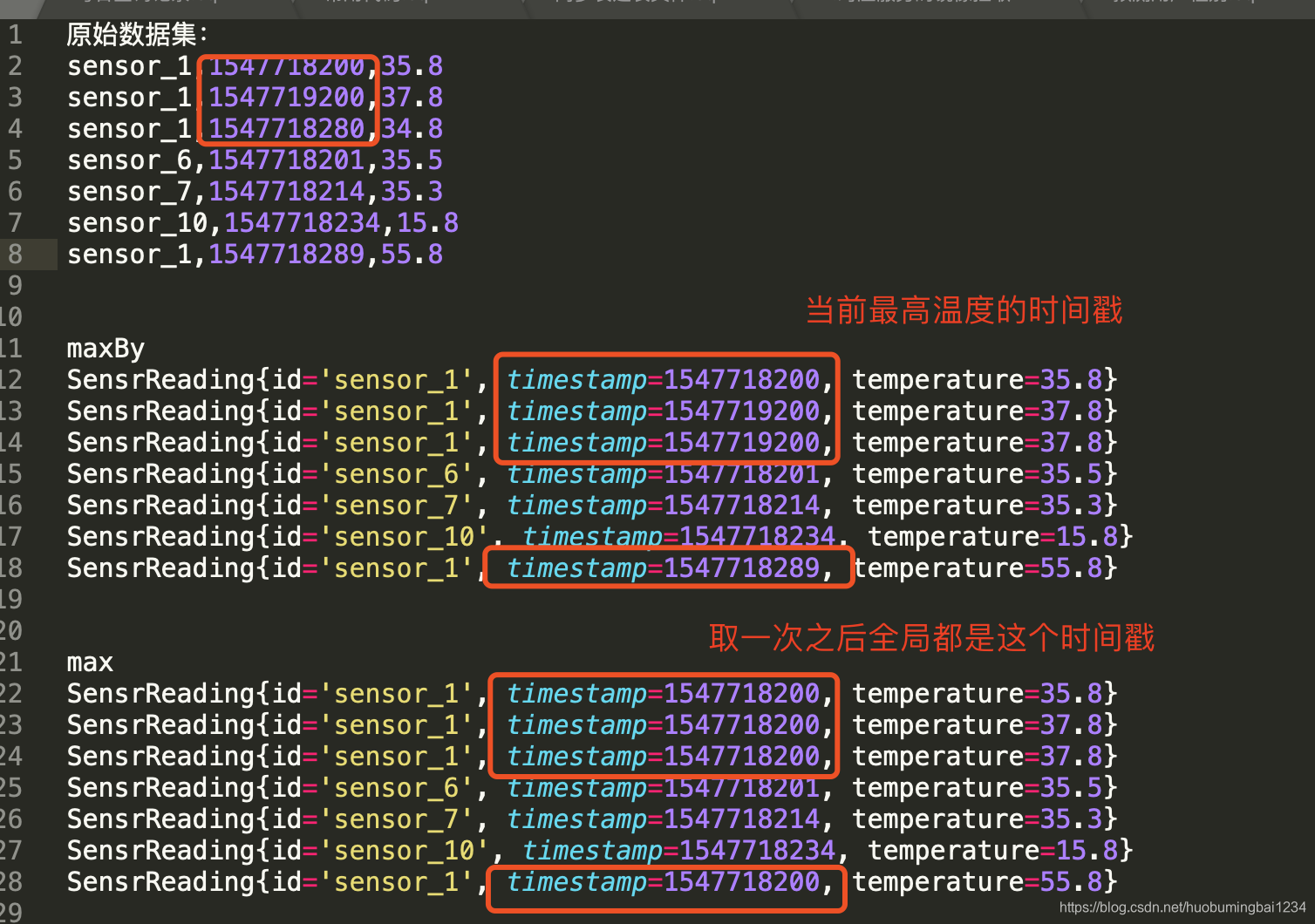Click annotation "当前最高温度的时间戳"
Viewport: 1315px width, 924px height.
(x=964, y=310)
